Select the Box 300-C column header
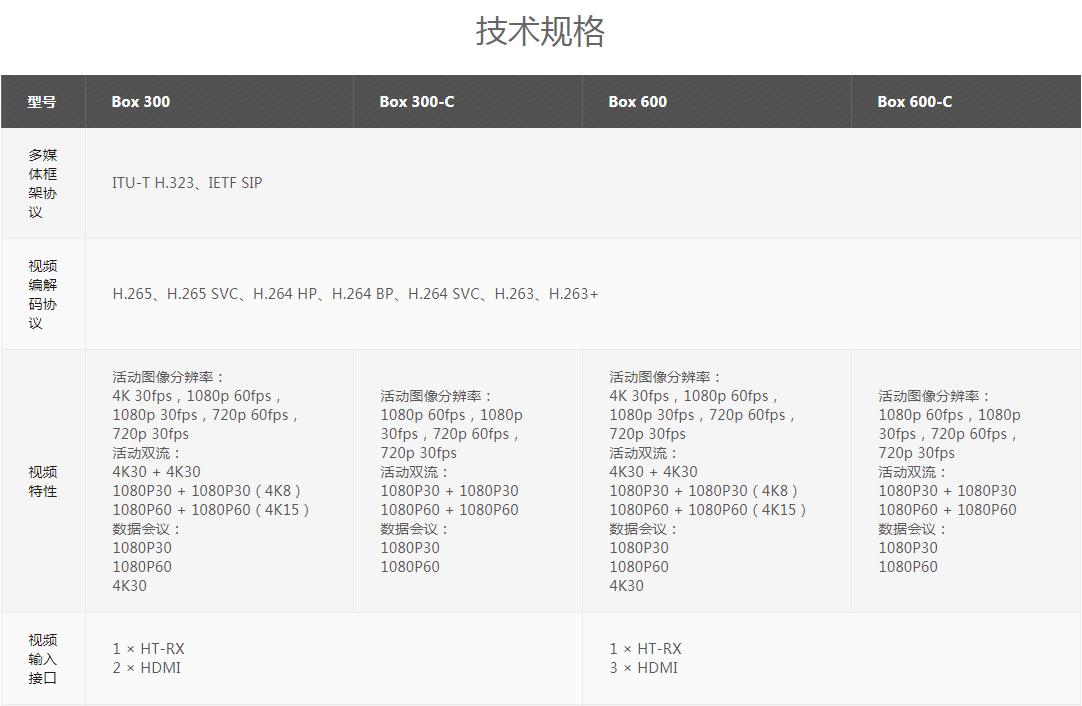The image size is (1082, 706). coord(417,102)
